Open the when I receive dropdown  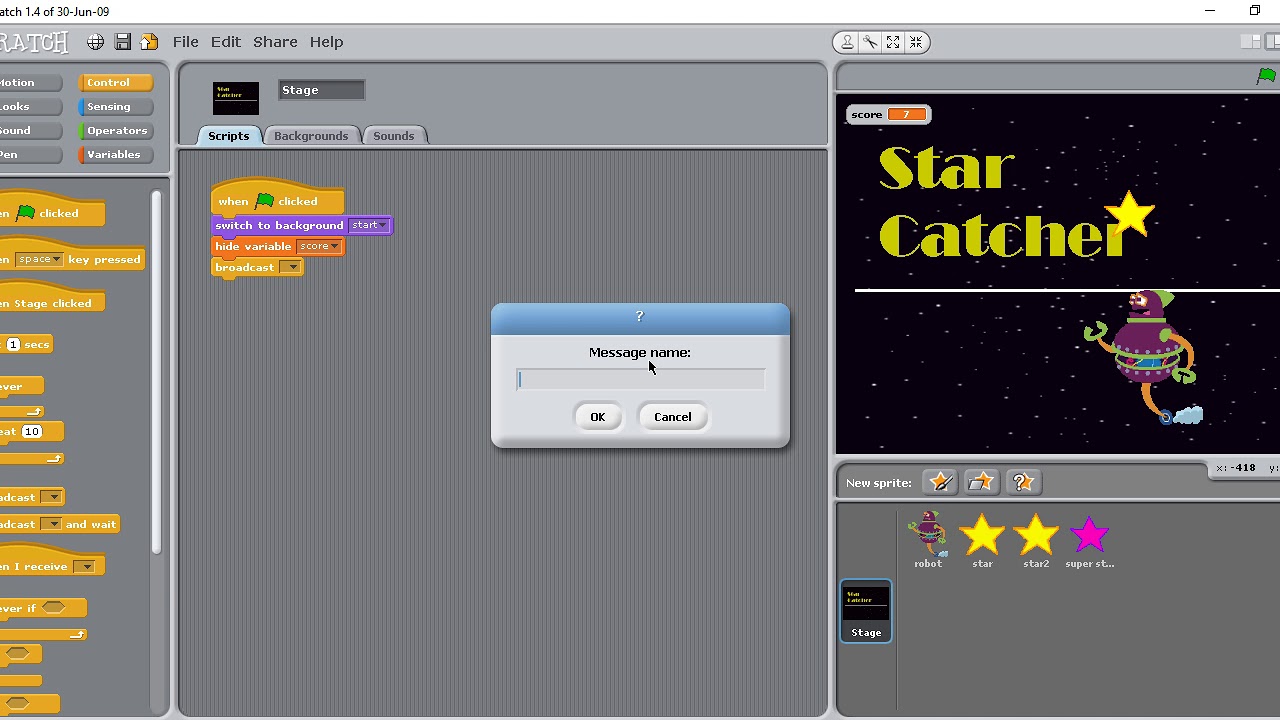tap(86, 567)
